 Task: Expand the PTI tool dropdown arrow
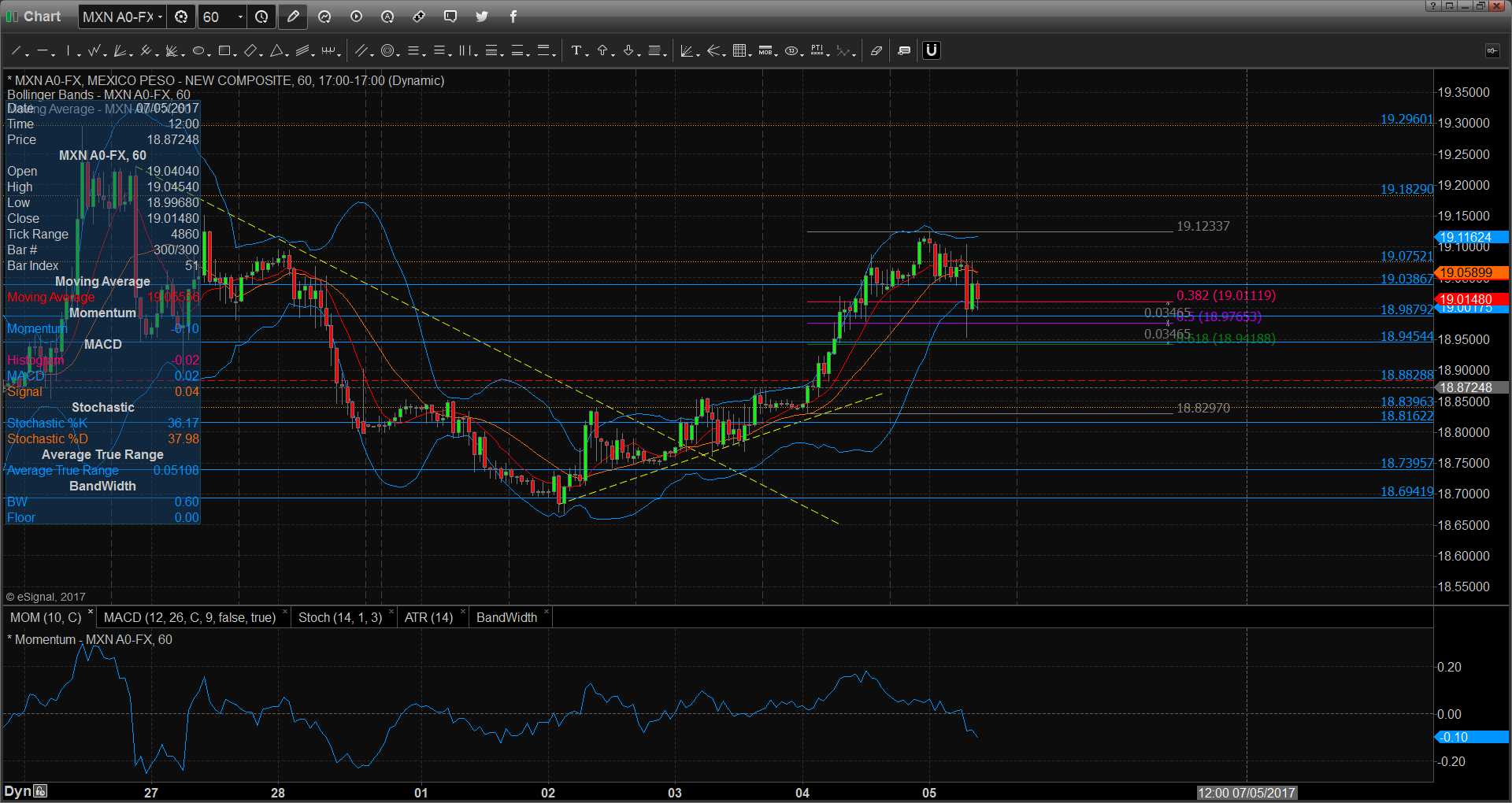(828, 54)
